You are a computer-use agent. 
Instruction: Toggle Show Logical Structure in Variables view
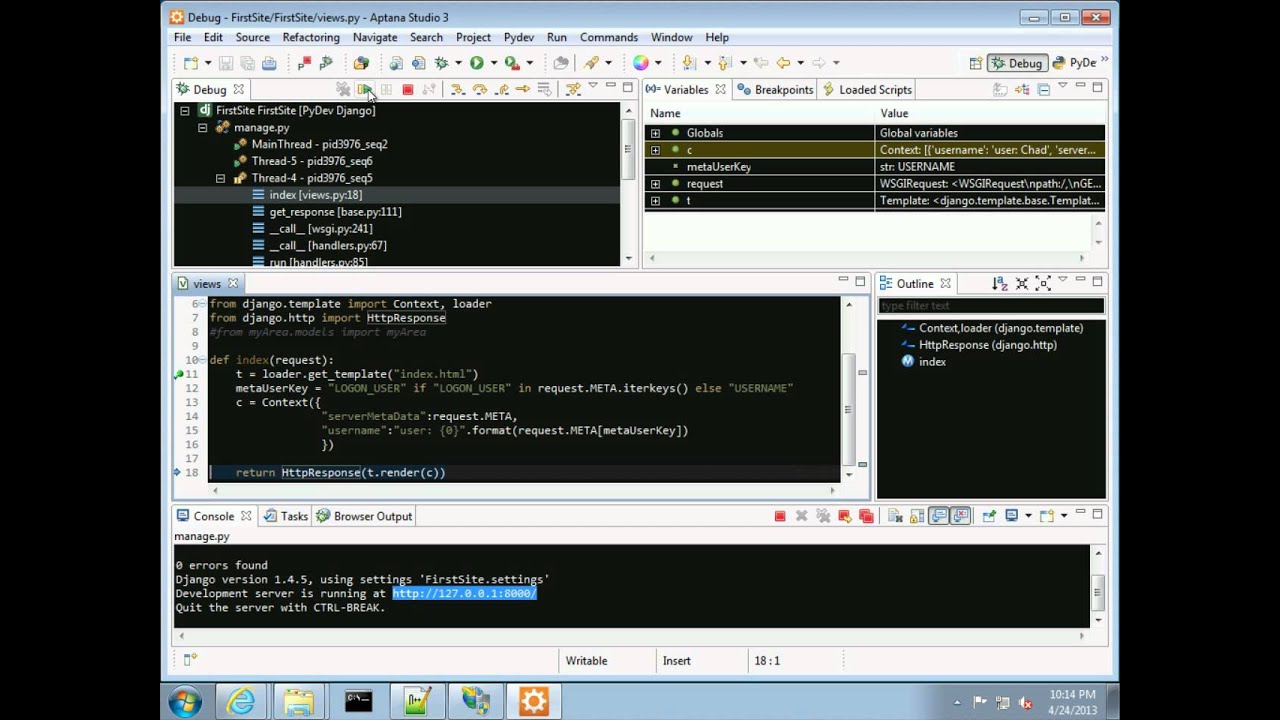[x=1021, y=89]
